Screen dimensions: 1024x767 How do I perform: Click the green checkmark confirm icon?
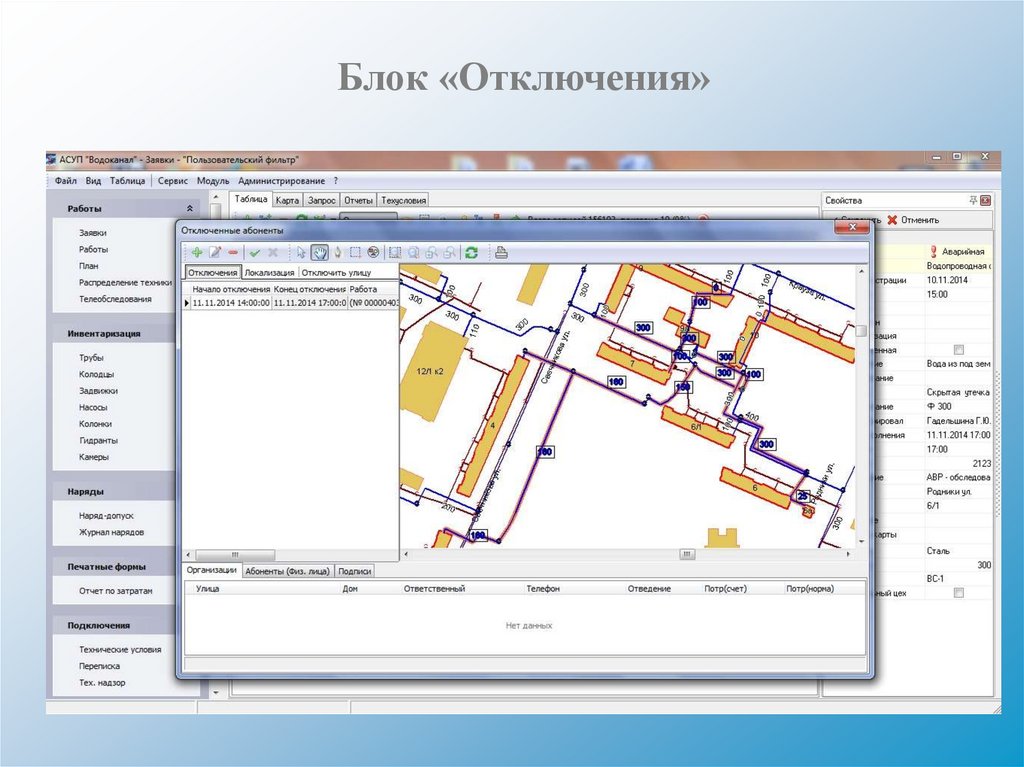click(x=255, y=252)
